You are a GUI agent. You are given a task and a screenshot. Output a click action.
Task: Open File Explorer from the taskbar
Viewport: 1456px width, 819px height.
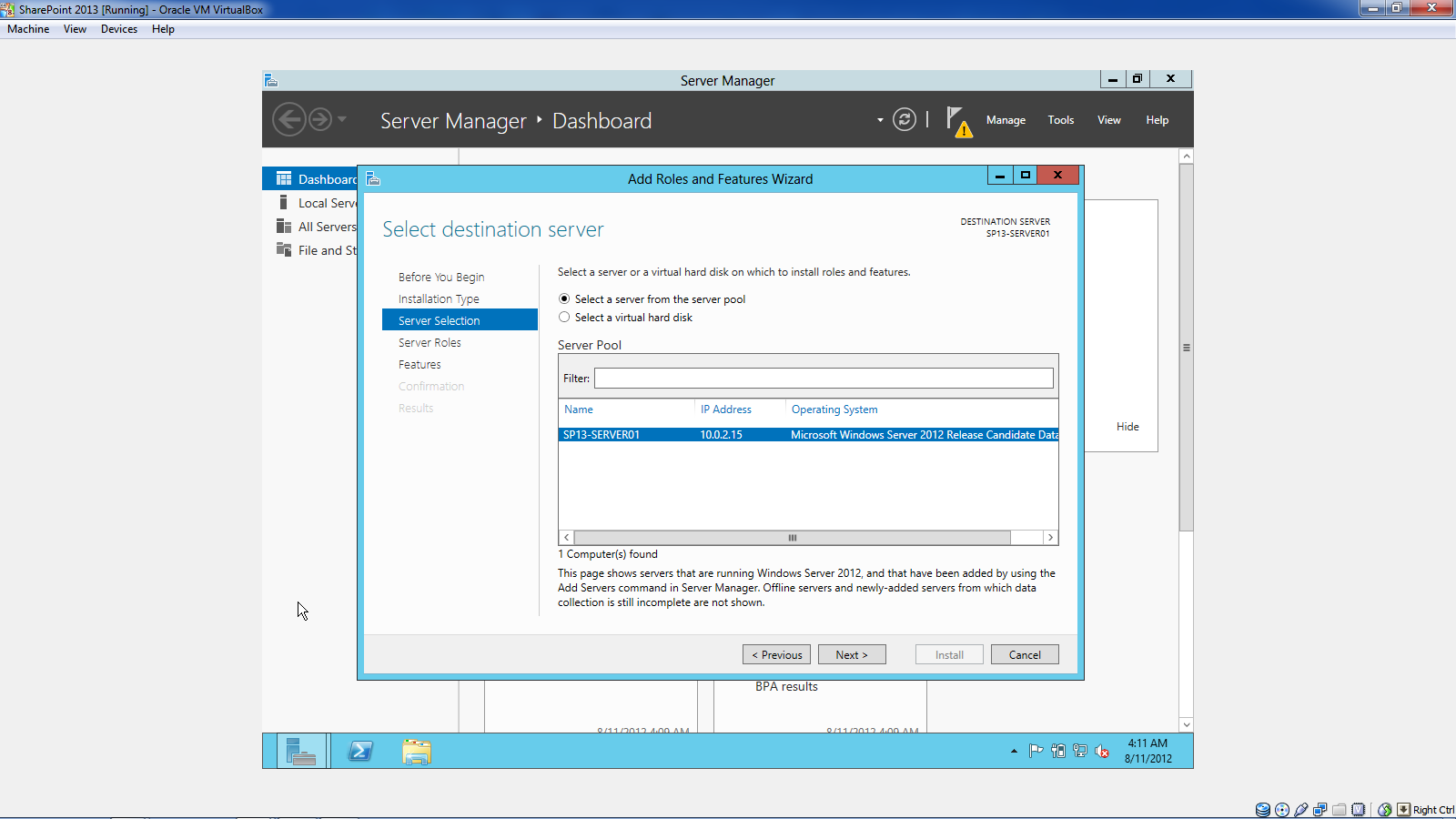coord(416,751)
